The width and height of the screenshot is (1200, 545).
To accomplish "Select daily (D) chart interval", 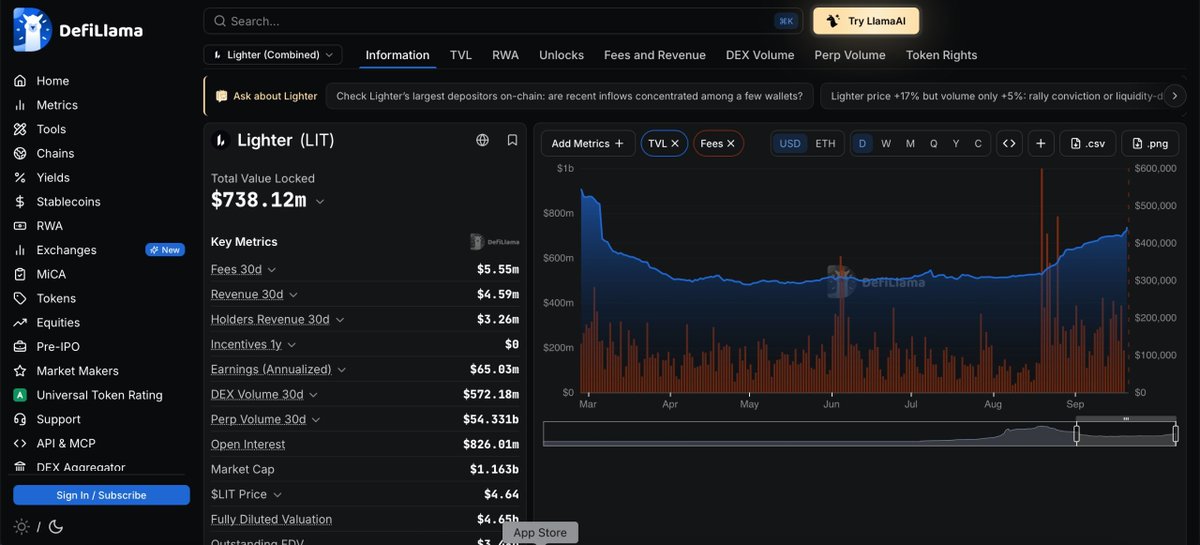I will [862, 144].
